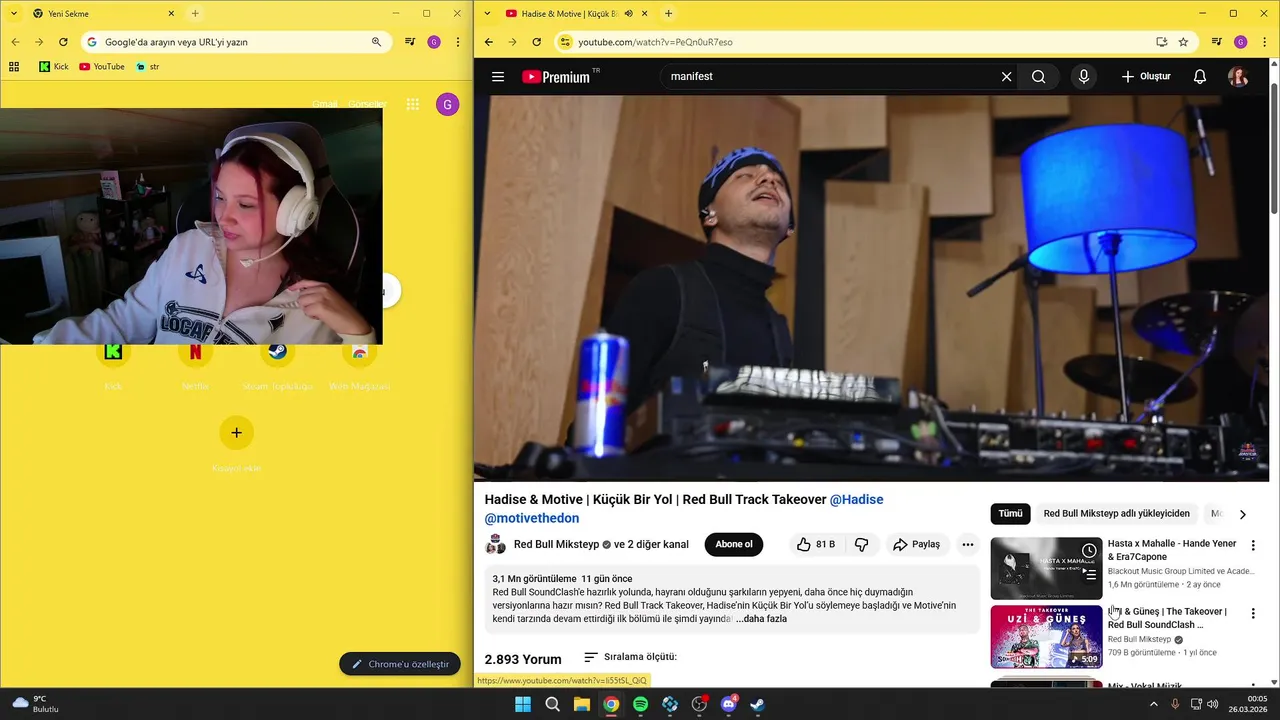Open Spotify from the taskbar
This screenshot has height=720, width=1280.
(x=640, y=704)
